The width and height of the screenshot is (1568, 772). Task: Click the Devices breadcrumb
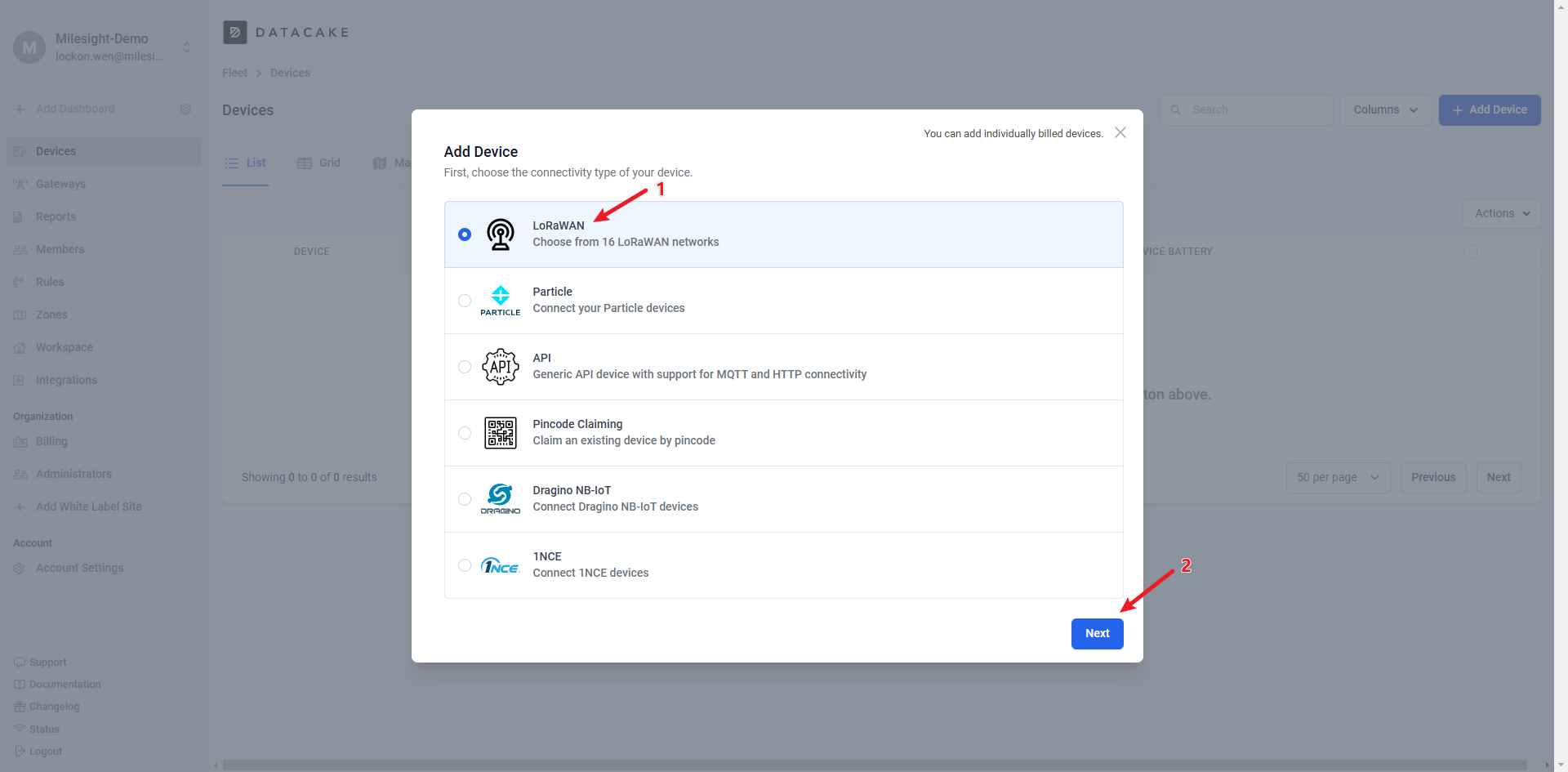tap(290, 73)
